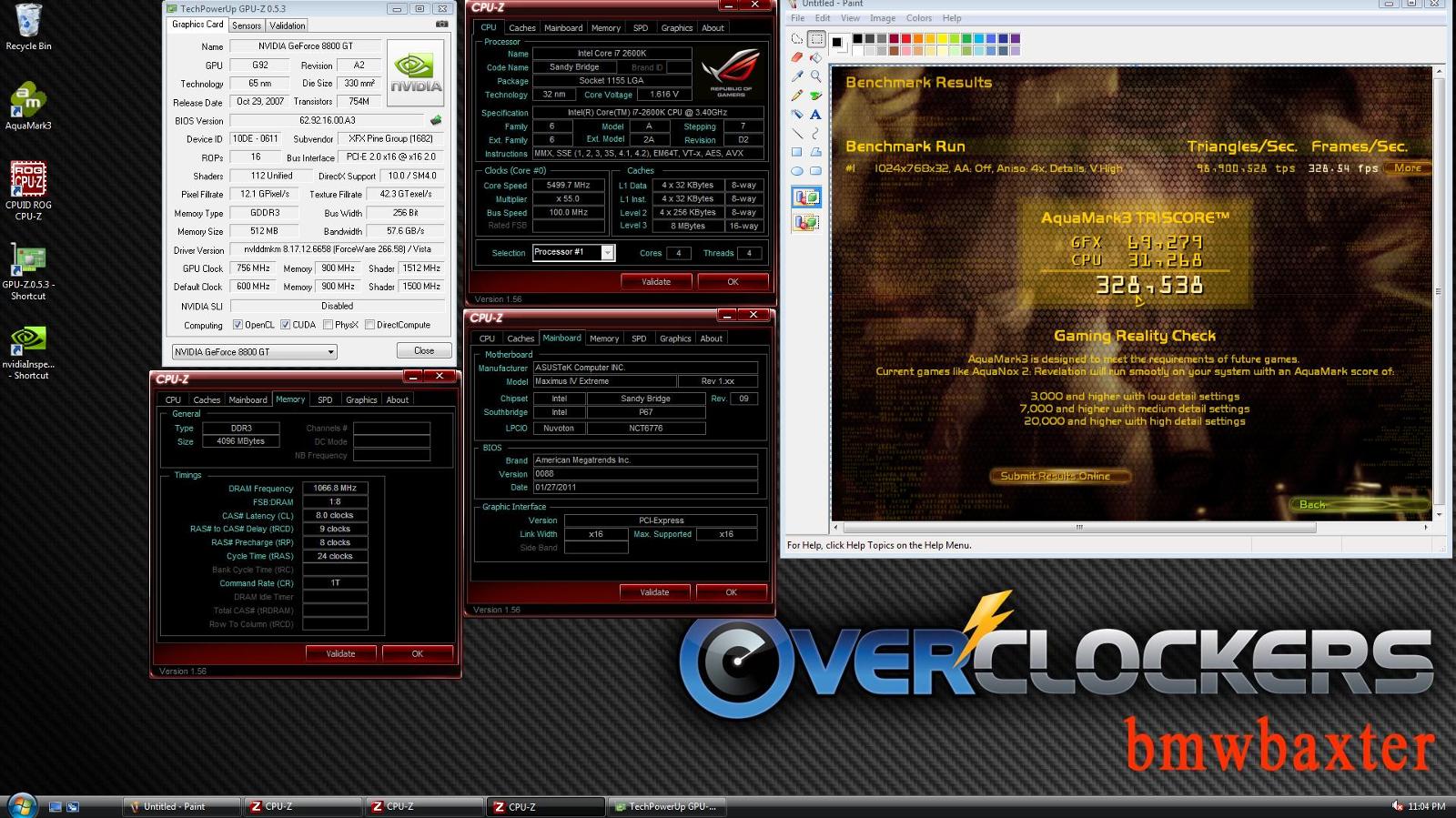This screenshot has width=1456, height=818.
Task: Choose the Ellipse shape tool
Action: [x=797, y=171]
